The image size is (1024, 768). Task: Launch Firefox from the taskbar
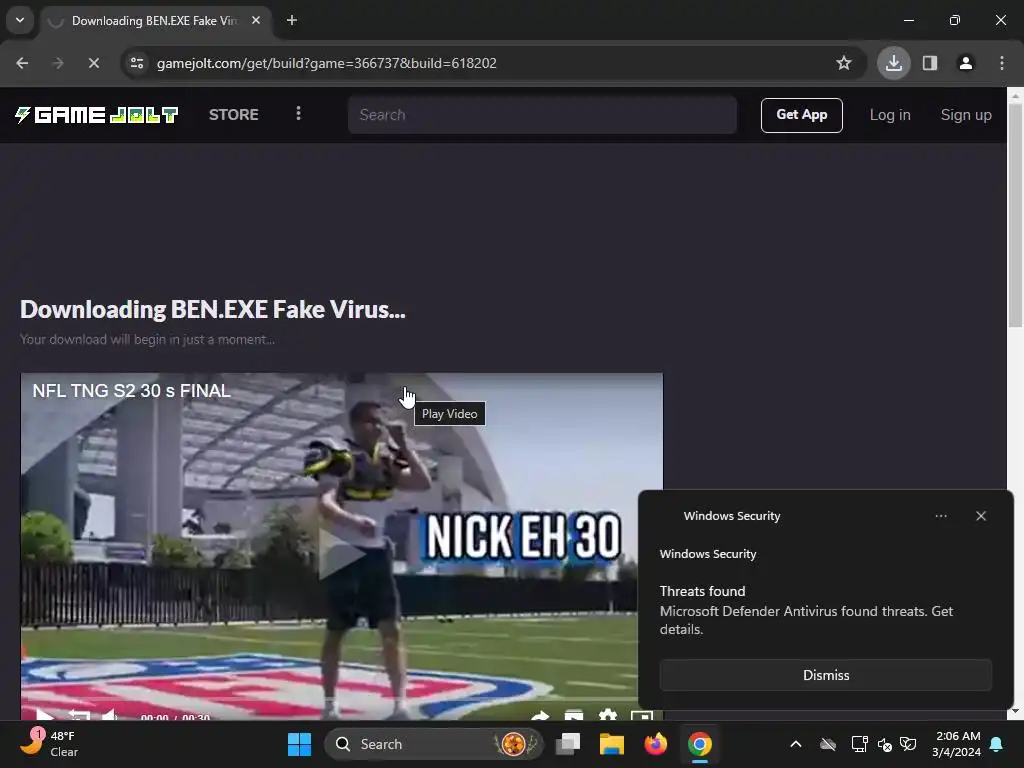tap(656, 744)
